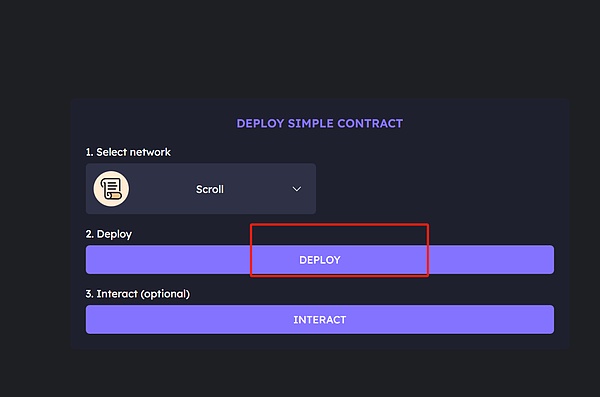Click the word DEPLOY inside the red highlight

point(320,260)
